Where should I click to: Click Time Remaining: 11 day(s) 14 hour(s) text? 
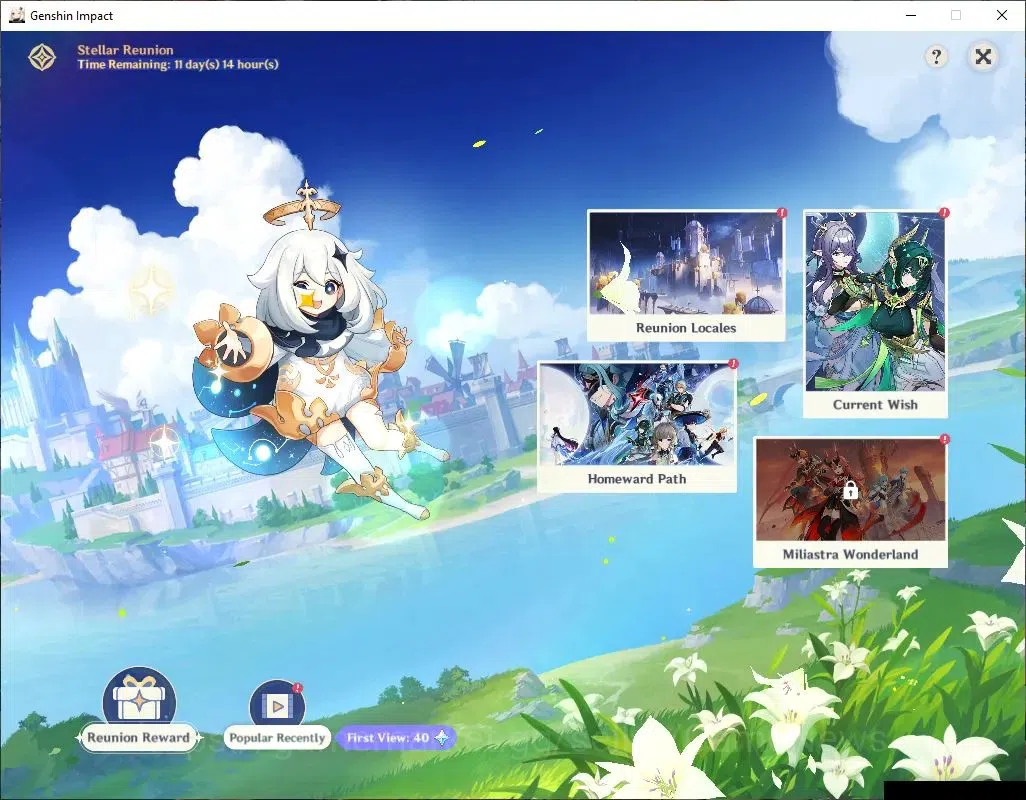[x=177, y=65]
